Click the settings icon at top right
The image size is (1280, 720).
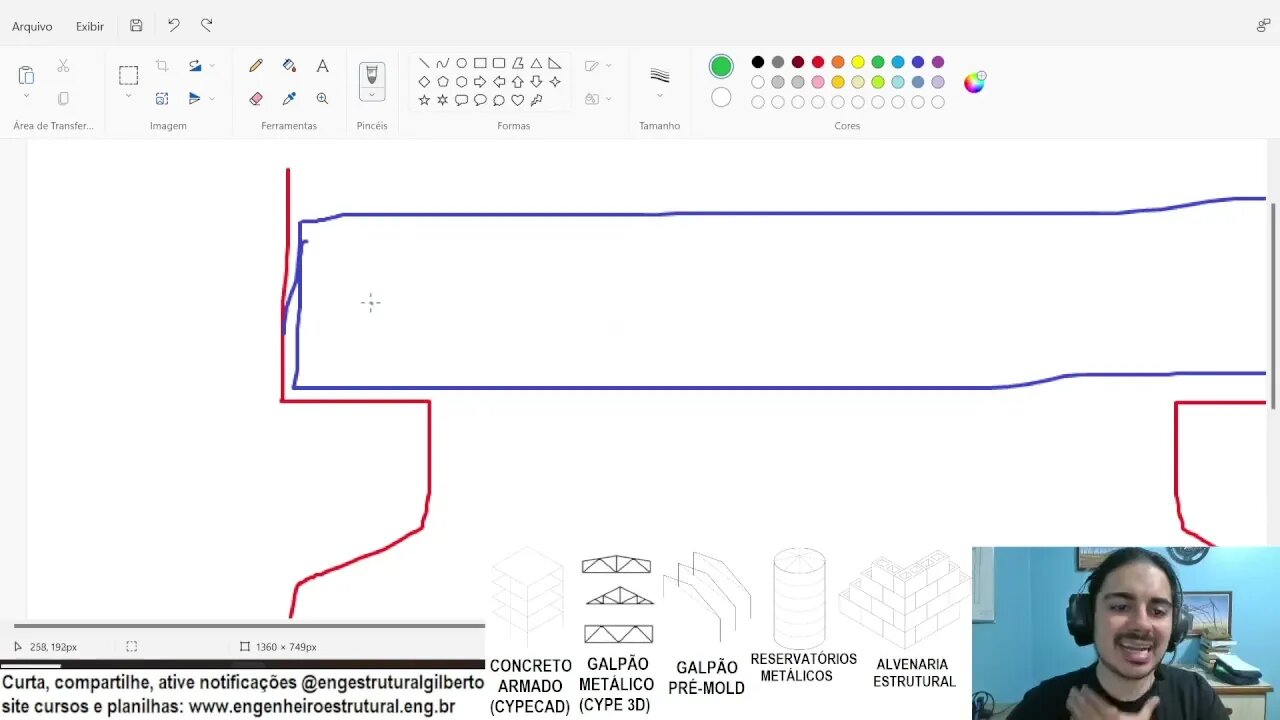click(1263, 25)
